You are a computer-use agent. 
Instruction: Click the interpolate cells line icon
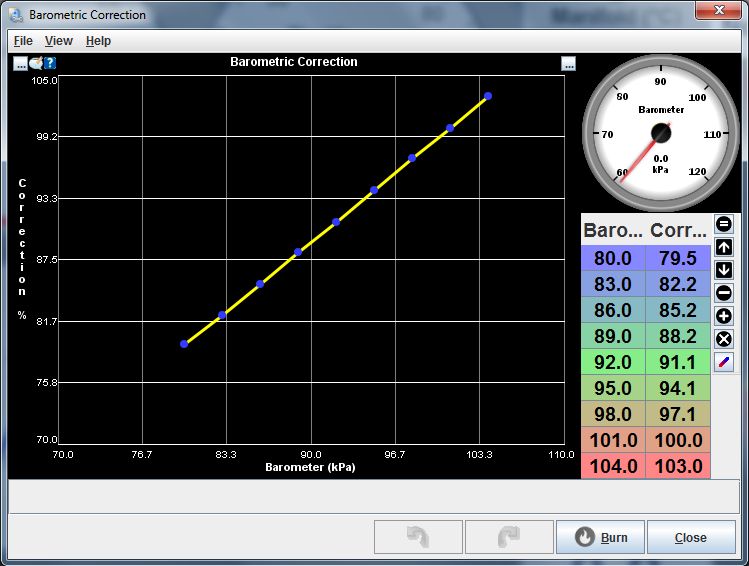tap(724, 362)
